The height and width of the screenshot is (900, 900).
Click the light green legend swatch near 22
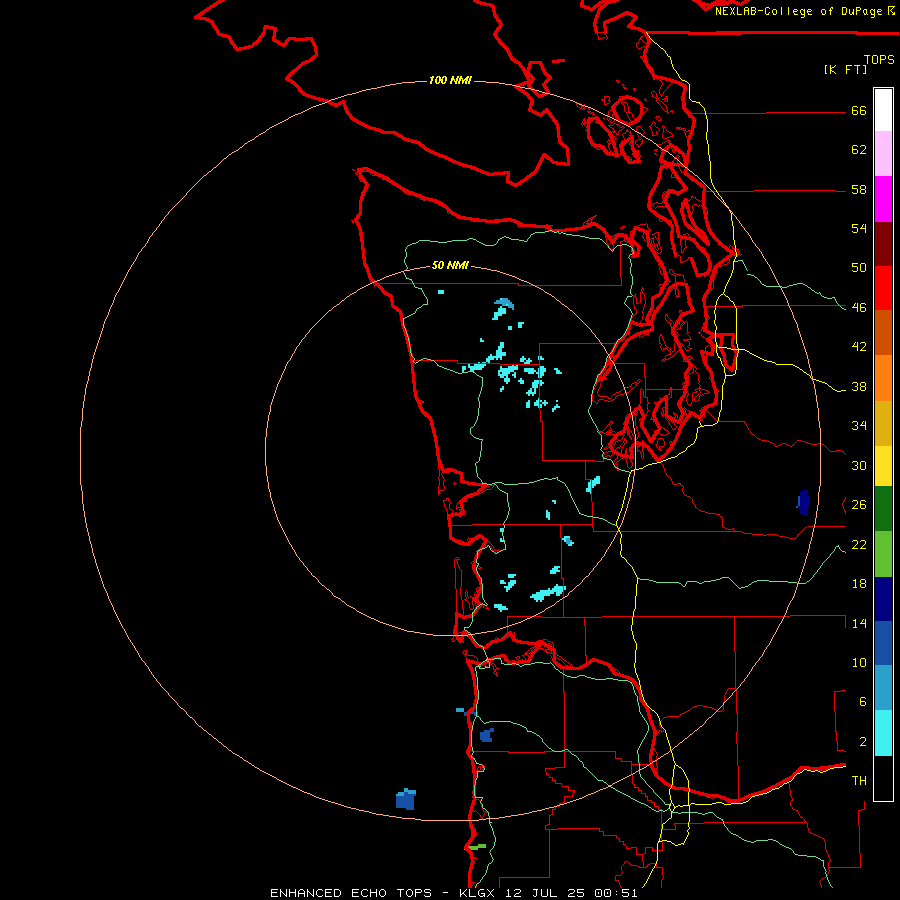(x=883, y=554)
